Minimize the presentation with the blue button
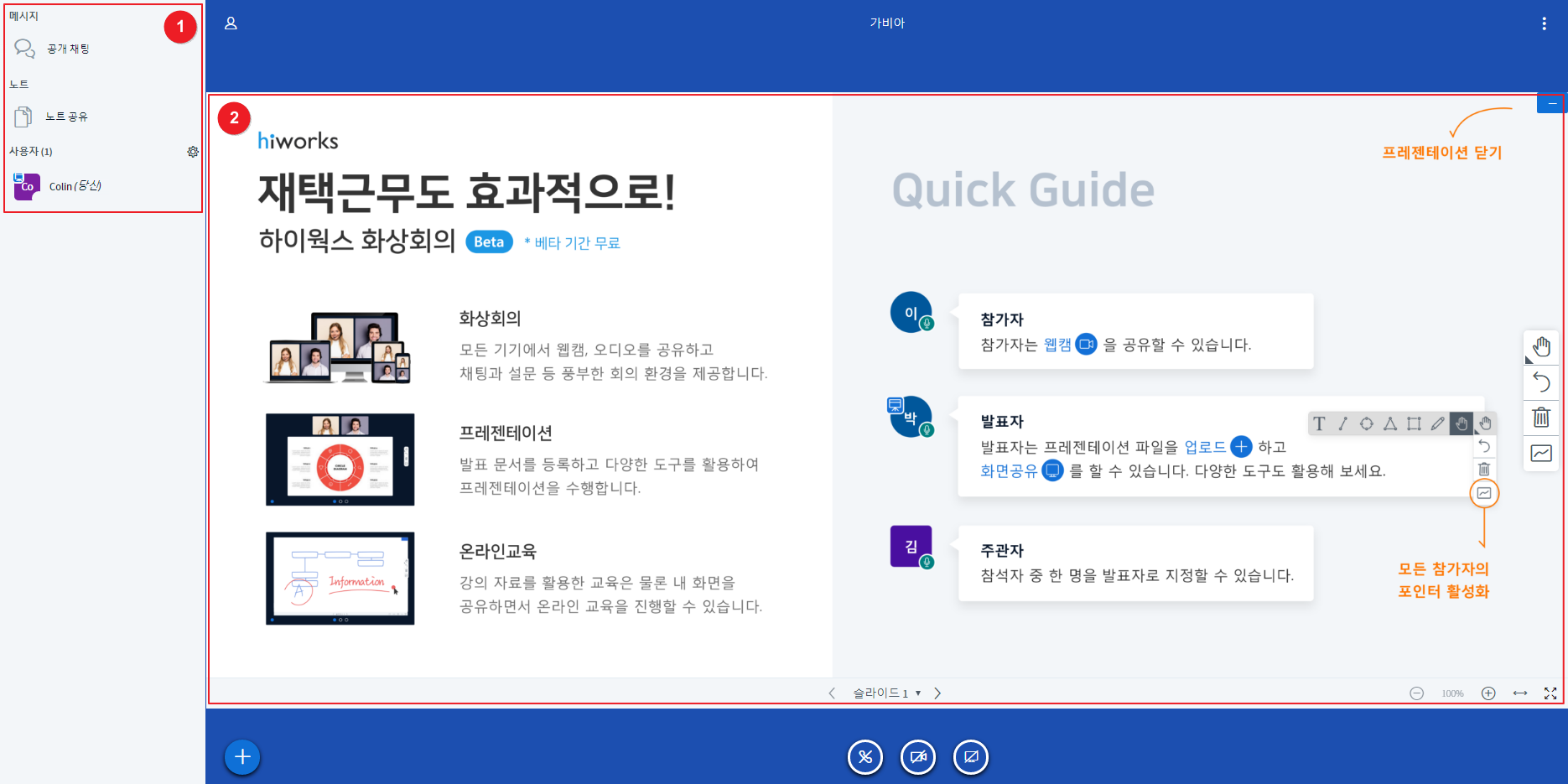The height and width of the screenshot is (784, 1568). pos(1551,104)
